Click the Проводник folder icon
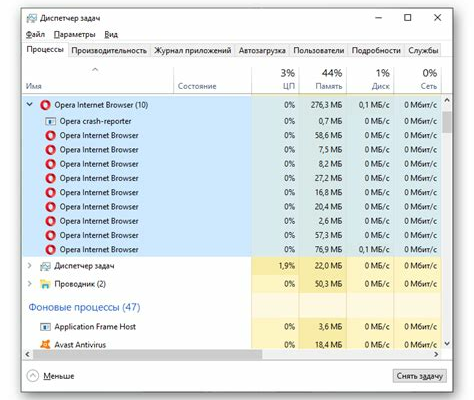This screenshot has height=400, width=474. click(45, 284)
